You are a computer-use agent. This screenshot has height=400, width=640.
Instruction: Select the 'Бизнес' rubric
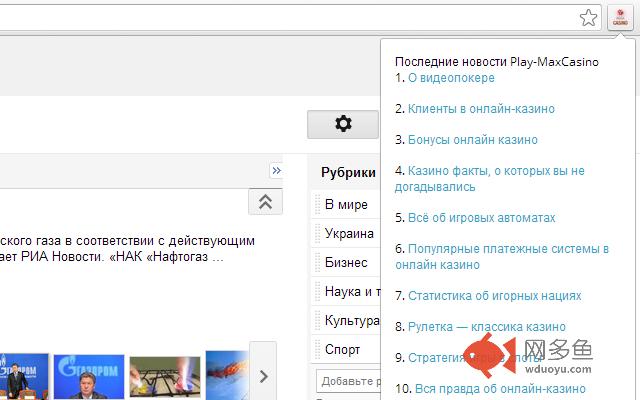click(x=346, y=262)
